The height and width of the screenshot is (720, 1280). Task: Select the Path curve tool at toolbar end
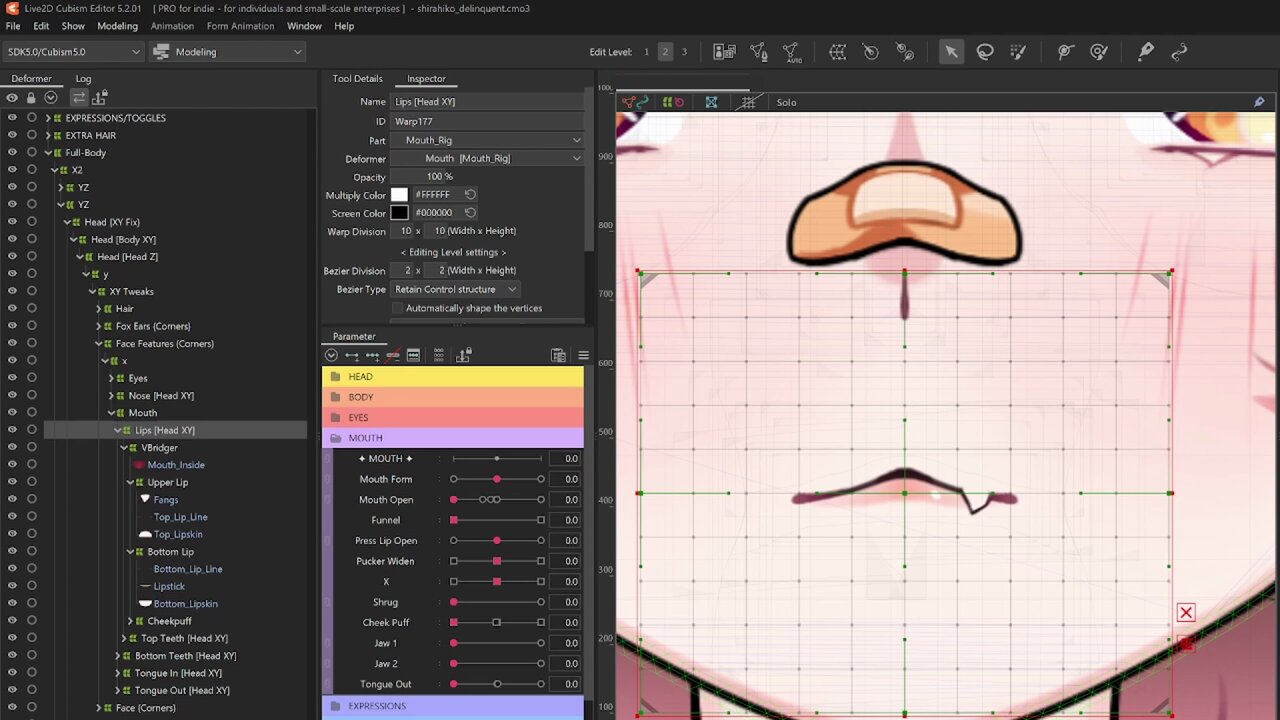[x=1179, y=52]
